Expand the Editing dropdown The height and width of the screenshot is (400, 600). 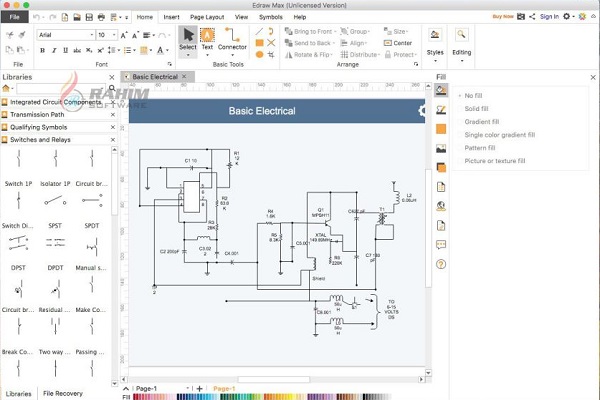click(x=461, y=52)
